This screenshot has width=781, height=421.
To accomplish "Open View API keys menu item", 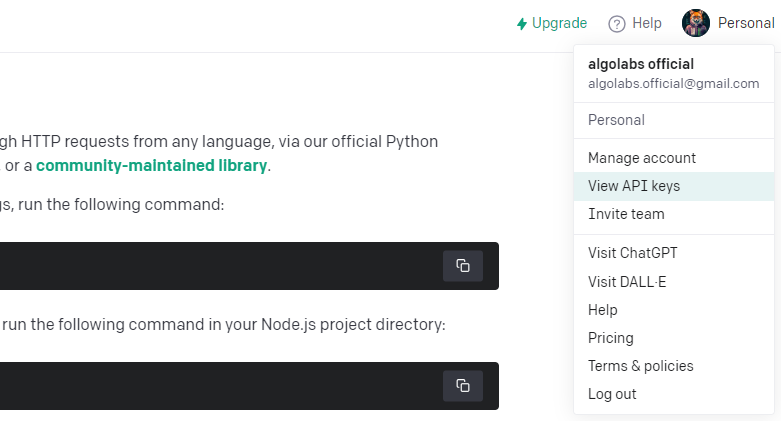I will (x=634, y=186).
